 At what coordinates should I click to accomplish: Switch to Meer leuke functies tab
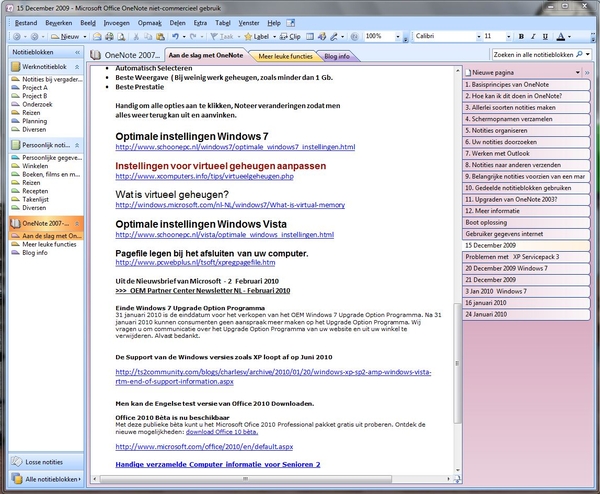285,56
